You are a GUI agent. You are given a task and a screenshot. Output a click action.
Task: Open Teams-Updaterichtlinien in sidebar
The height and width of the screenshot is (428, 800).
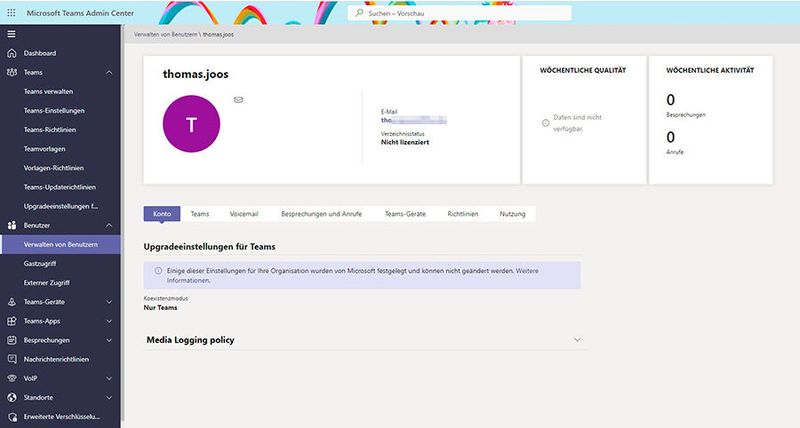pyautogui.click(x=60, y=187)
